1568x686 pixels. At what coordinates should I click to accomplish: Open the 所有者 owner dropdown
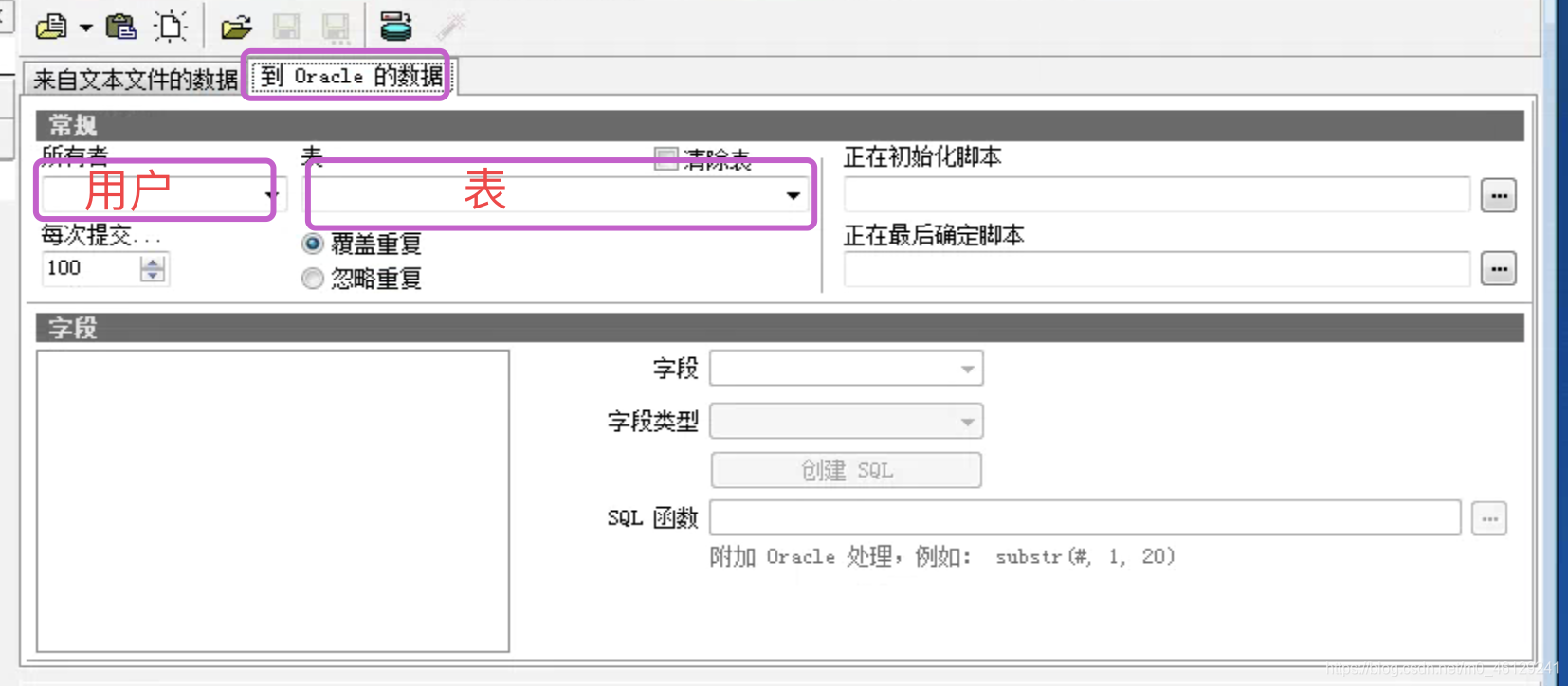tap(271, 195)
